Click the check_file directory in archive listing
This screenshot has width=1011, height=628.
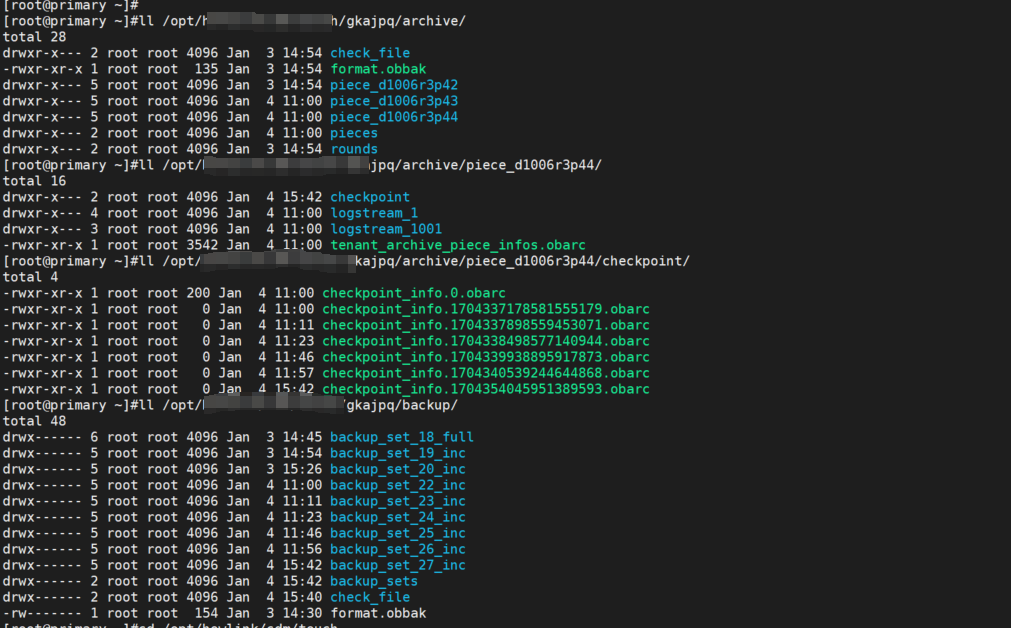click(x=370, y=53)
